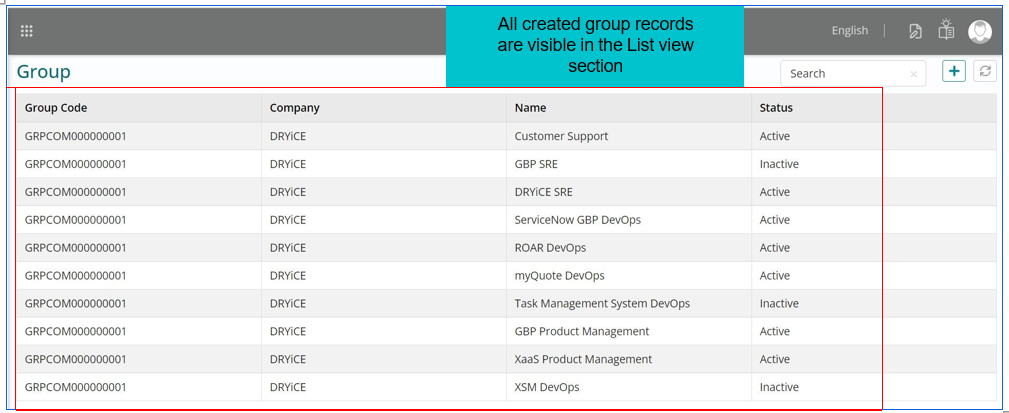Select the myQuote DevOps row
Viewport: 1009px width, 413px height.
pos(559,276)
